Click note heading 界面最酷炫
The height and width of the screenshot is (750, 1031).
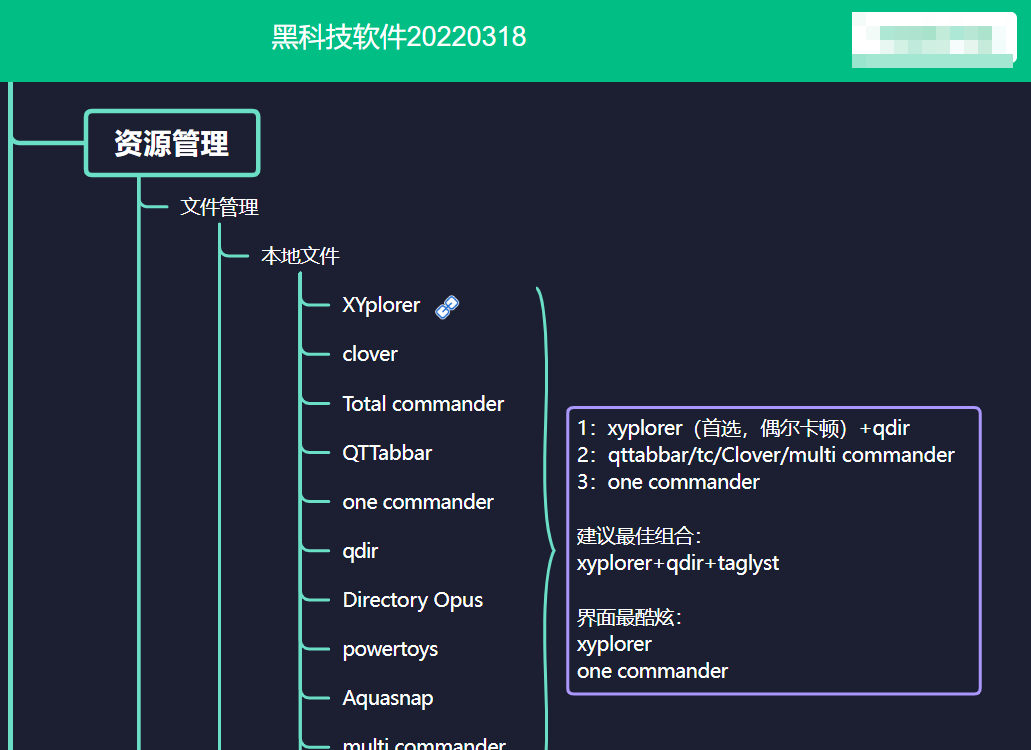629,617
